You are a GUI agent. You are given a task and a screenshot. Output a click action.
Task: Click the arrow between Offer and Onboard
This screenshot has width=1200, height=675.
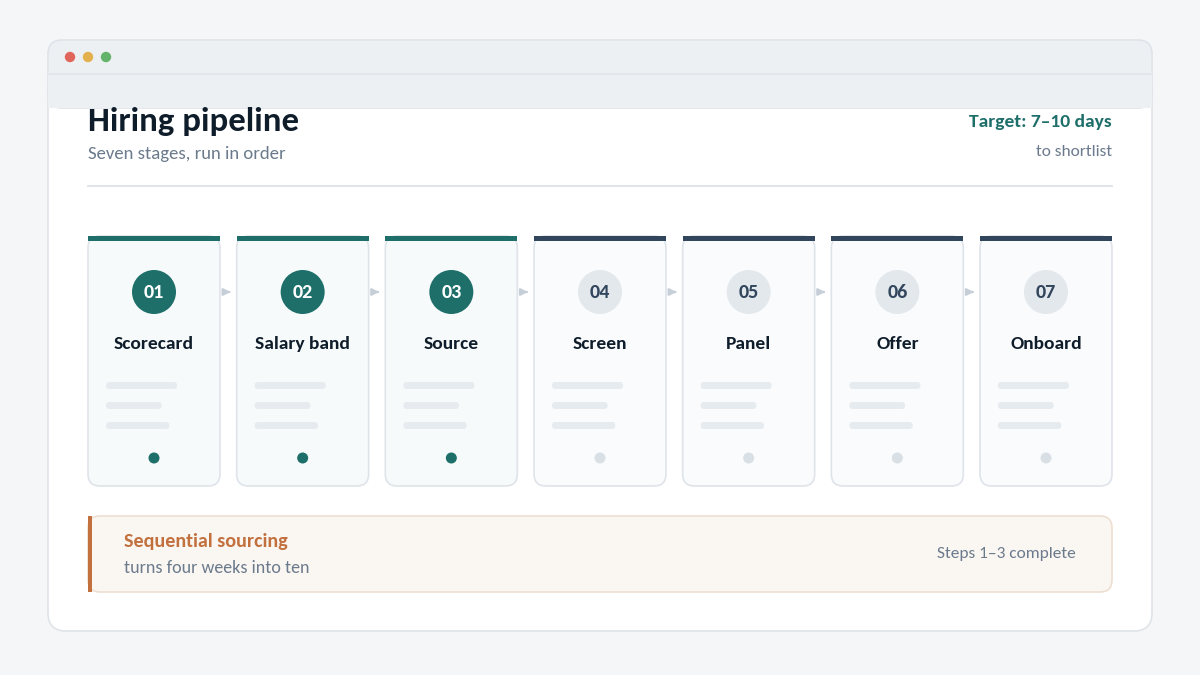(x=970, y=292)
